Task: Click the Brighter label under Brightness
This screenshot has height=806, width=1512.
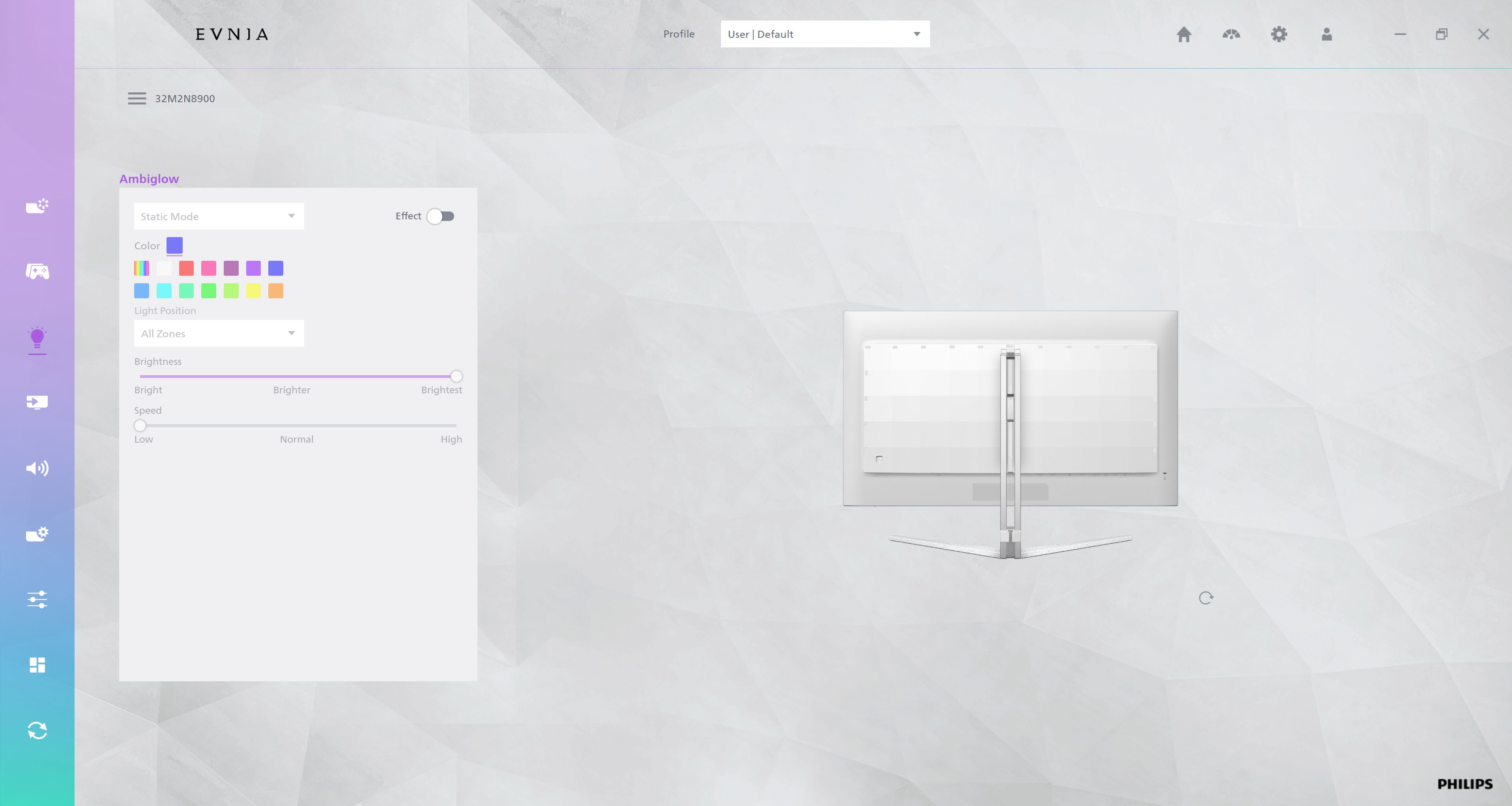Action: pos(291,390)
